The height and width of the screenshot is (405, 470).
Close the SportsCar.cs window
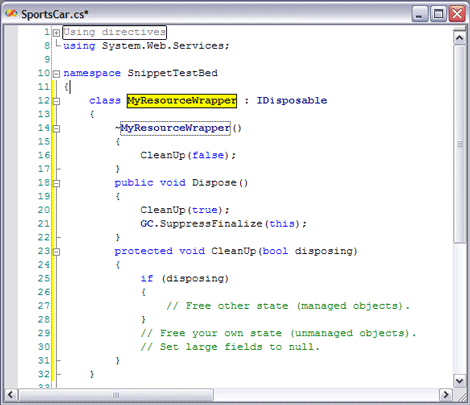[457, 14]
